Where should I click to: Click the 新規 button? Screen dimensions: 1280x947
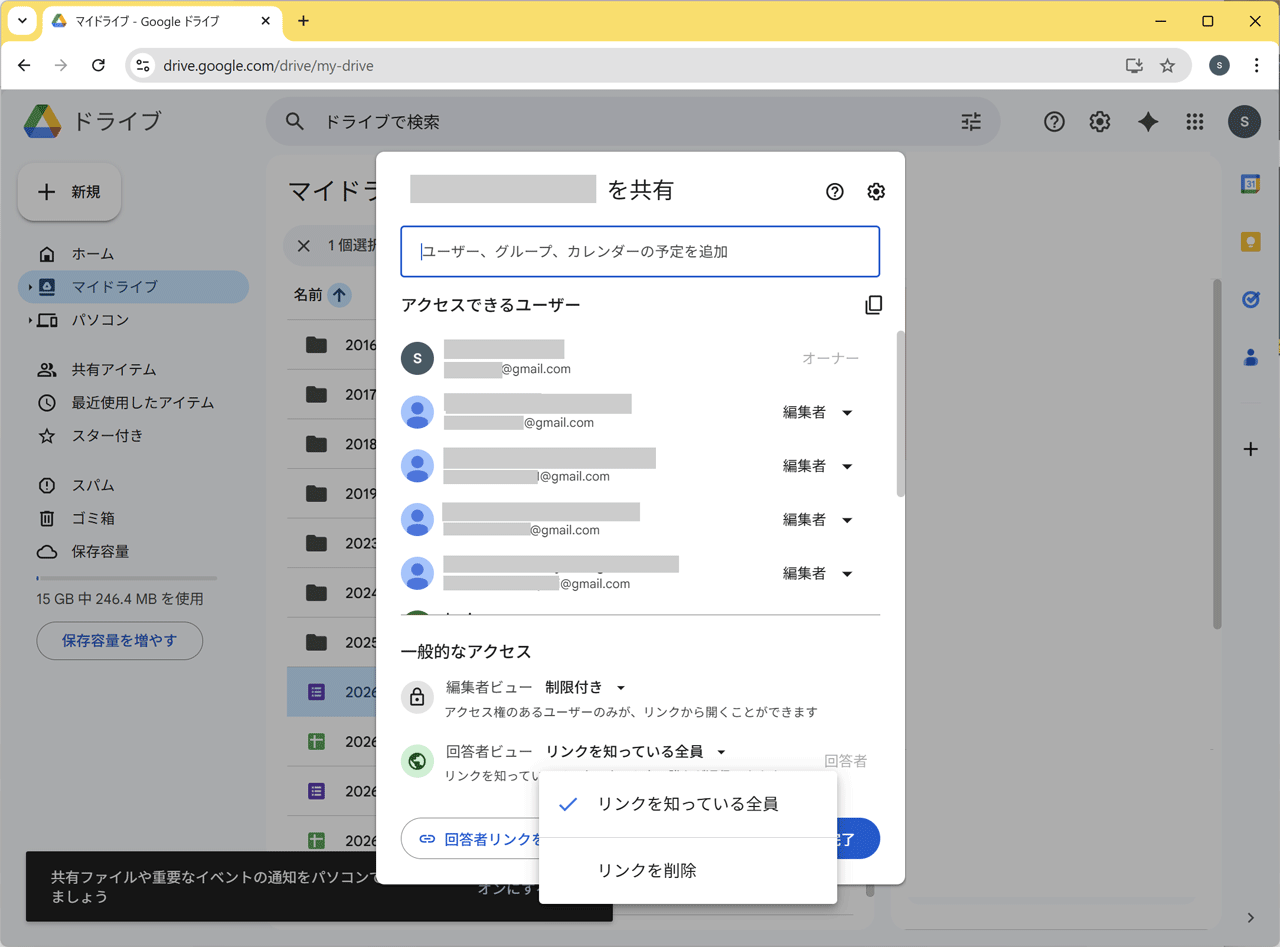(x=70, y=192)
